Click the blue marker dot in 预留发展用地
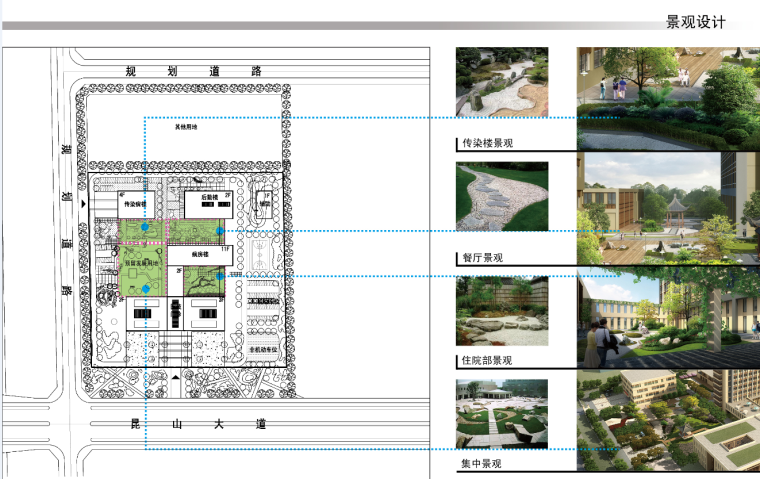The height and width of the screenshot is (479, 760). click(146, 290)
